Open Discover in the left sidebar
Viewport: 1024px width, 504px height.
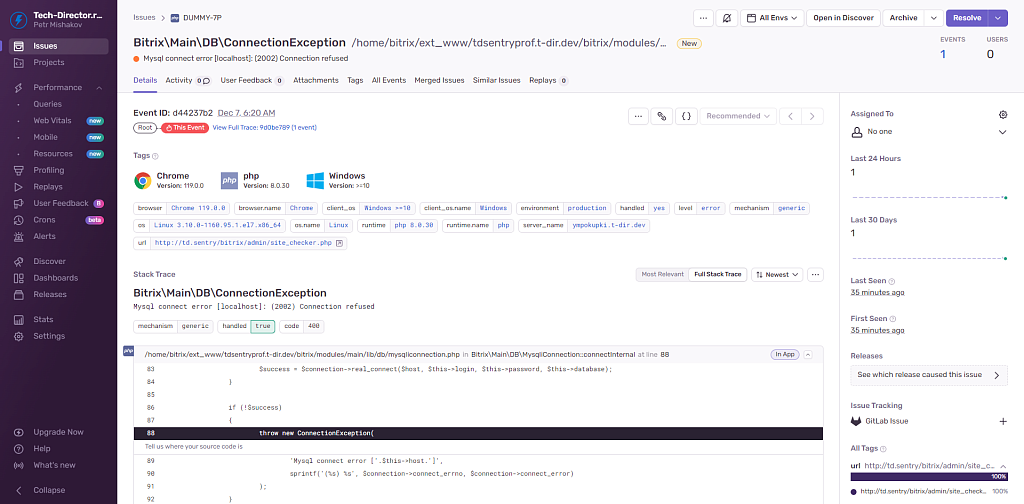pos(49,262)
